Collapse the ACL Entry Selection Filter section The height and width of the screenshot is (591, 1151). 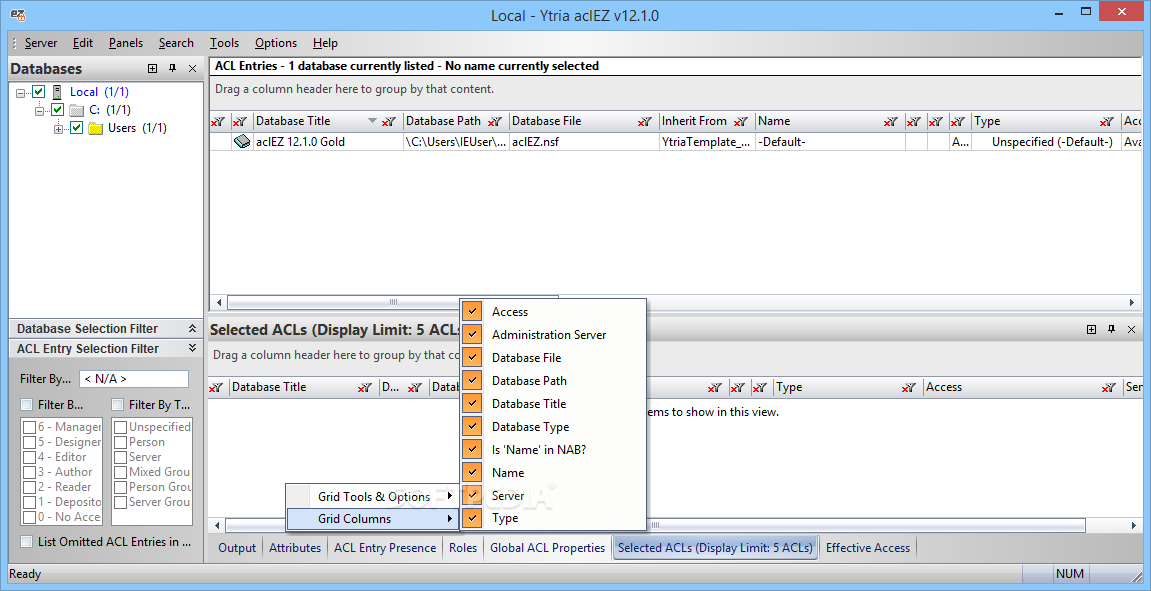192,349
